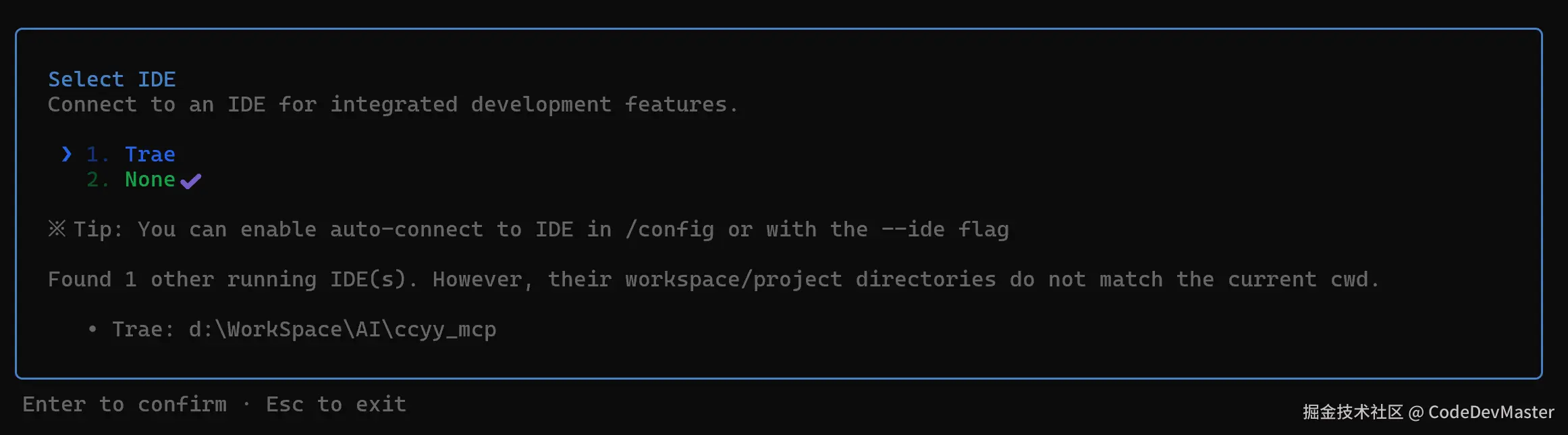Click the 掘金技术社区 watermark text

pos(1353,412)
